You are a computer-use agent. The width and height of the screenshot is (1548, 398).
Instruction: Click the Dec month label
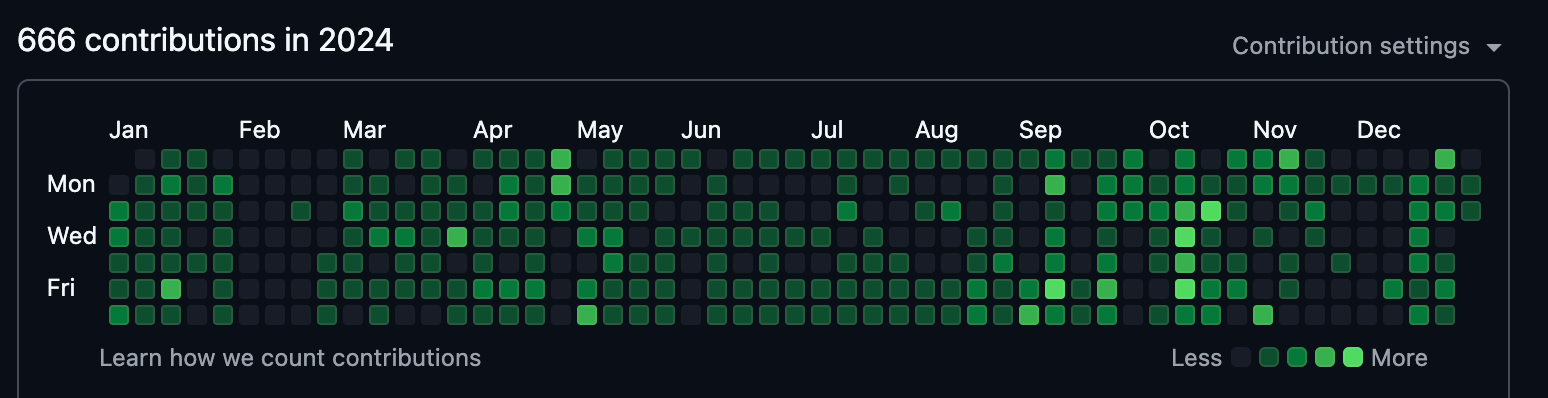pos(1379,130)
